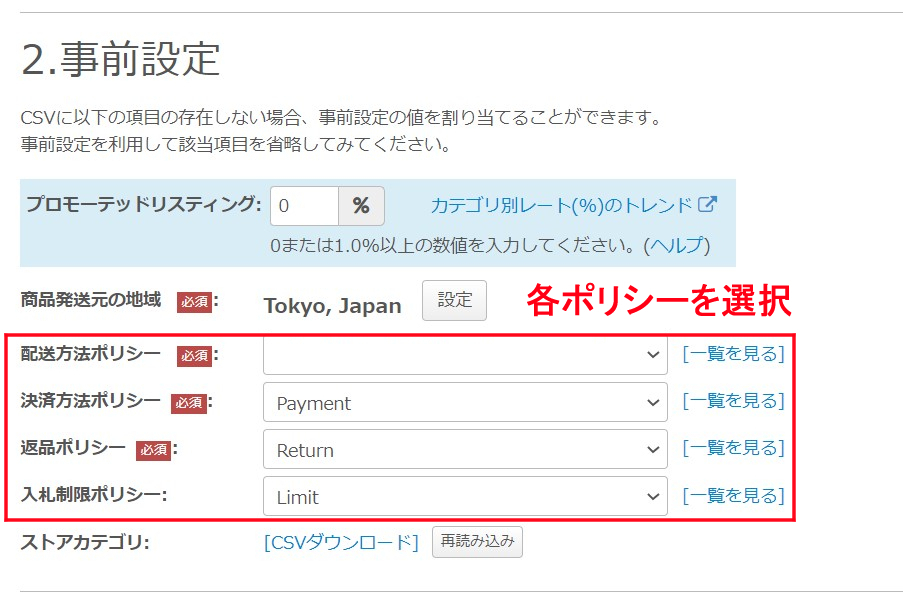Click 一覧を見る for 決済方法ポリシー
This screenshot has width=903, height=595.
734,401
